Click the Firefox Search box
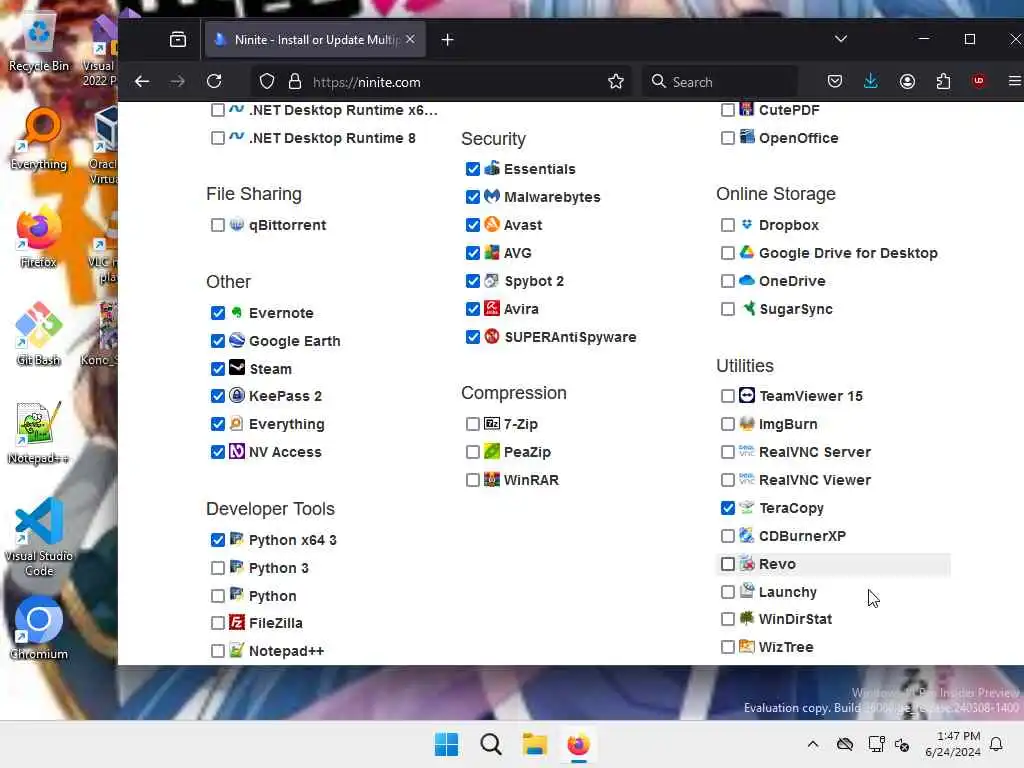Screen dimensions: 1024x768 [720, 82]
